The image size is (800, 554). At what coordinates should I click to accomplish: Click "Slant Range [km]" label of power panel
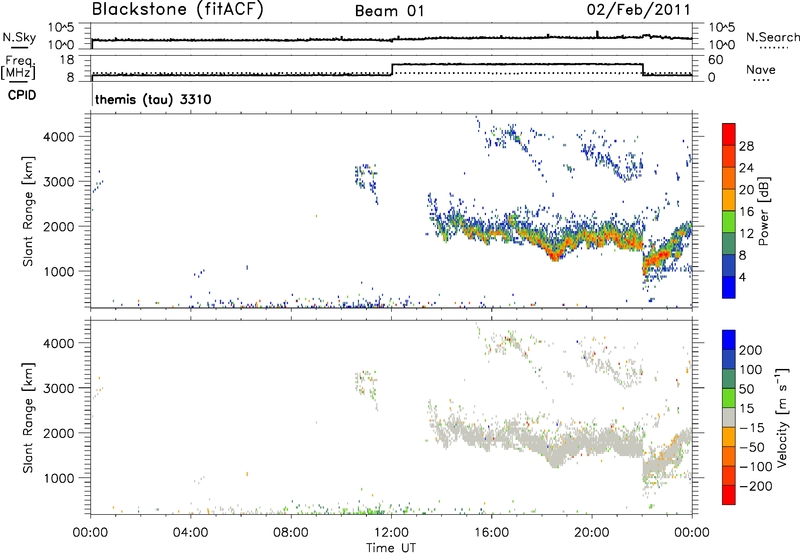coord(28,211)
